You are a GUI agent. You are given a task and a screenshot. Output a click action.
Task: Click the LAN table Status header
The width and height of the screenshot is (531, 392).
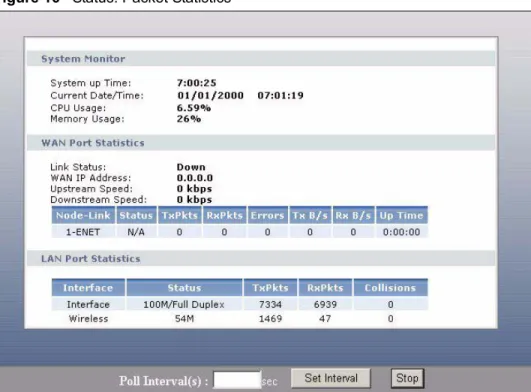click(184, 288)
